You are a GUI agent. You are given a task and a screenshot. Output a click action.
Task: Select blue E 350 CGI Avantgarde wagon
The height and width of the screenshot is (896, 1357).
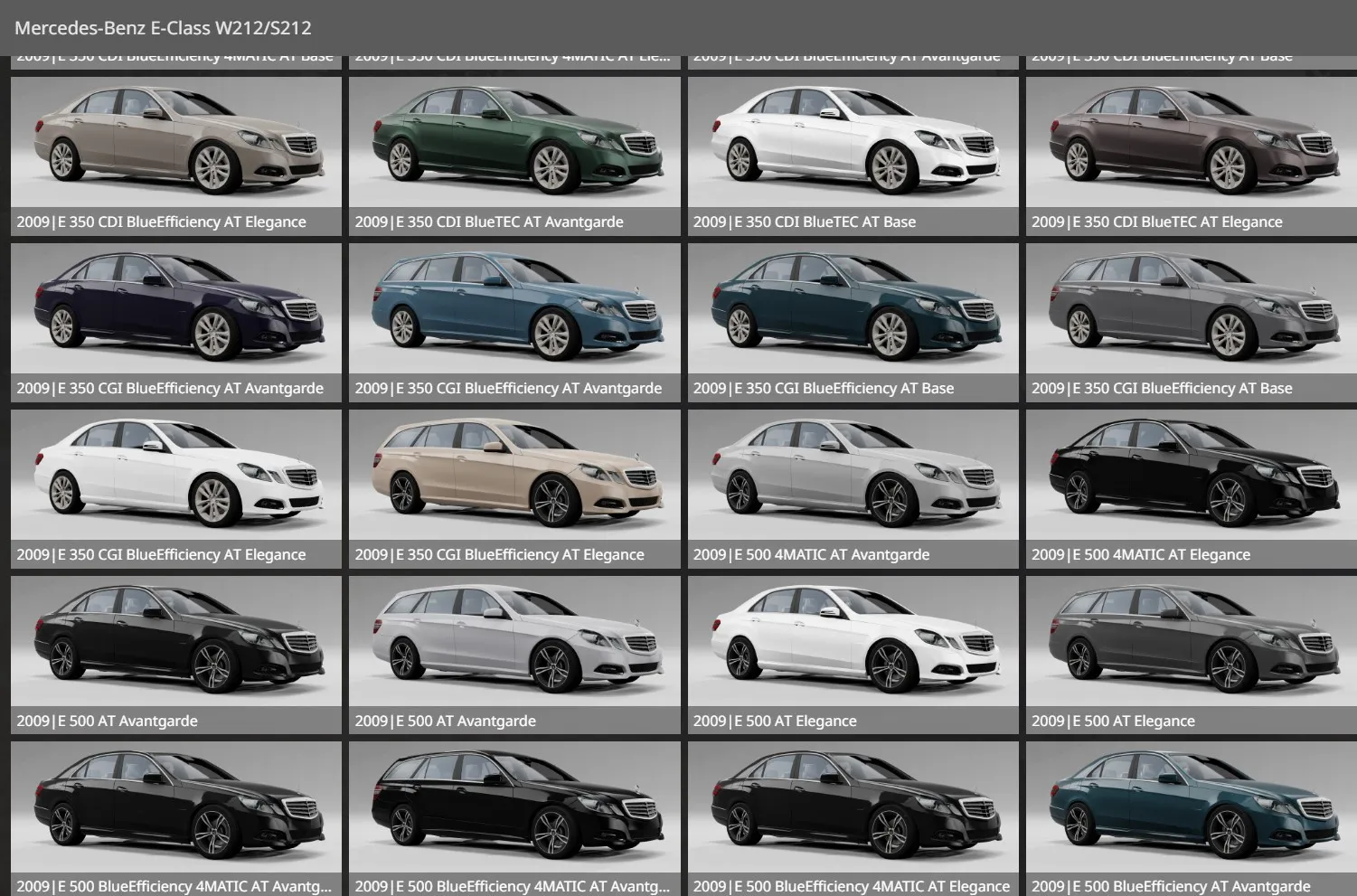(514, 322)
